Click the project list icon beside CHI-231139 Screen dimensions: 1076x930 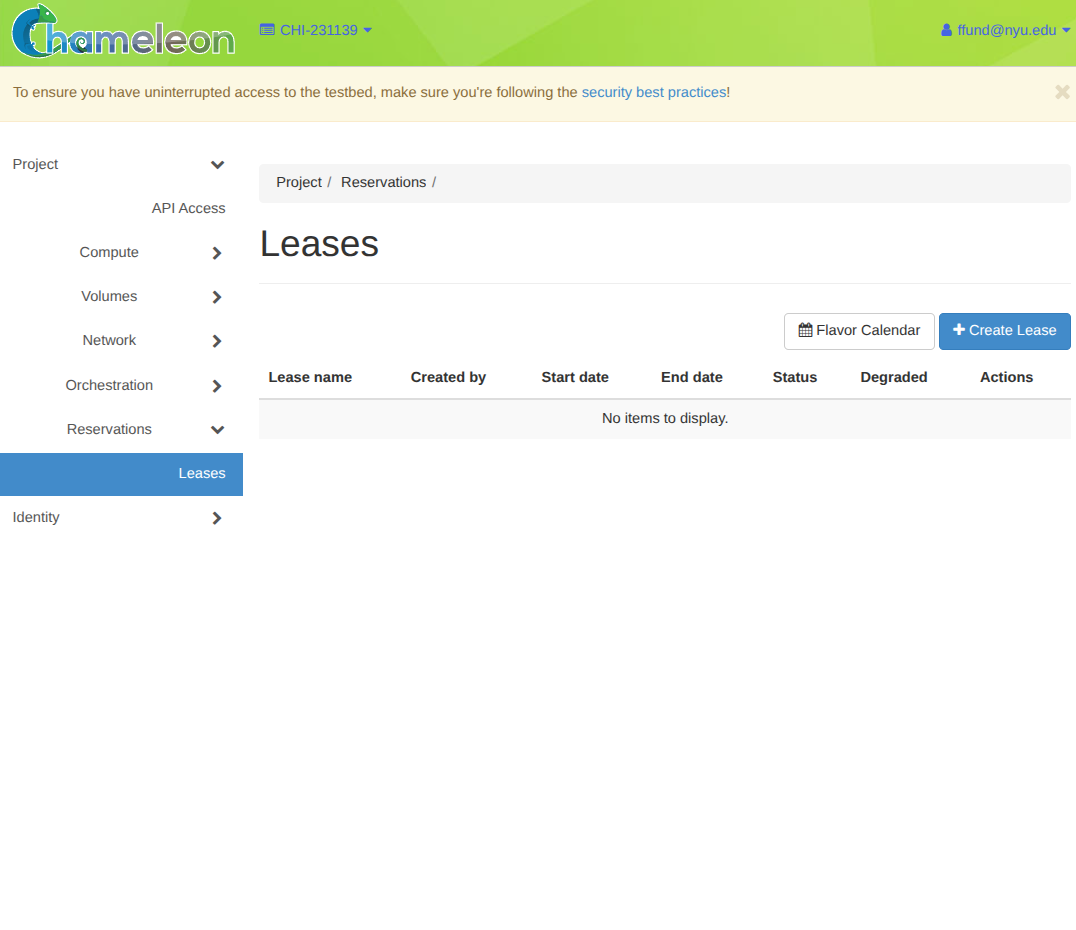[x=267, y=30]
